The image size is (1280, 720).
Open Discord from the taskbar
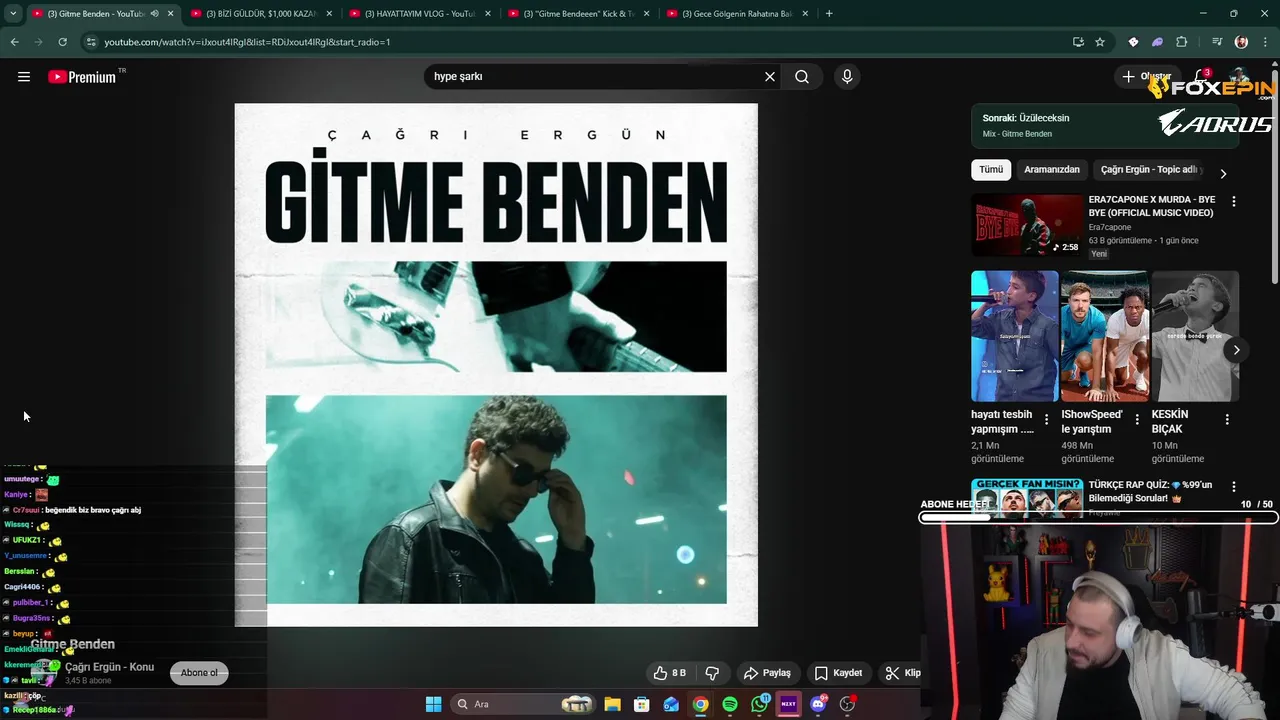(x=819, y=704)
